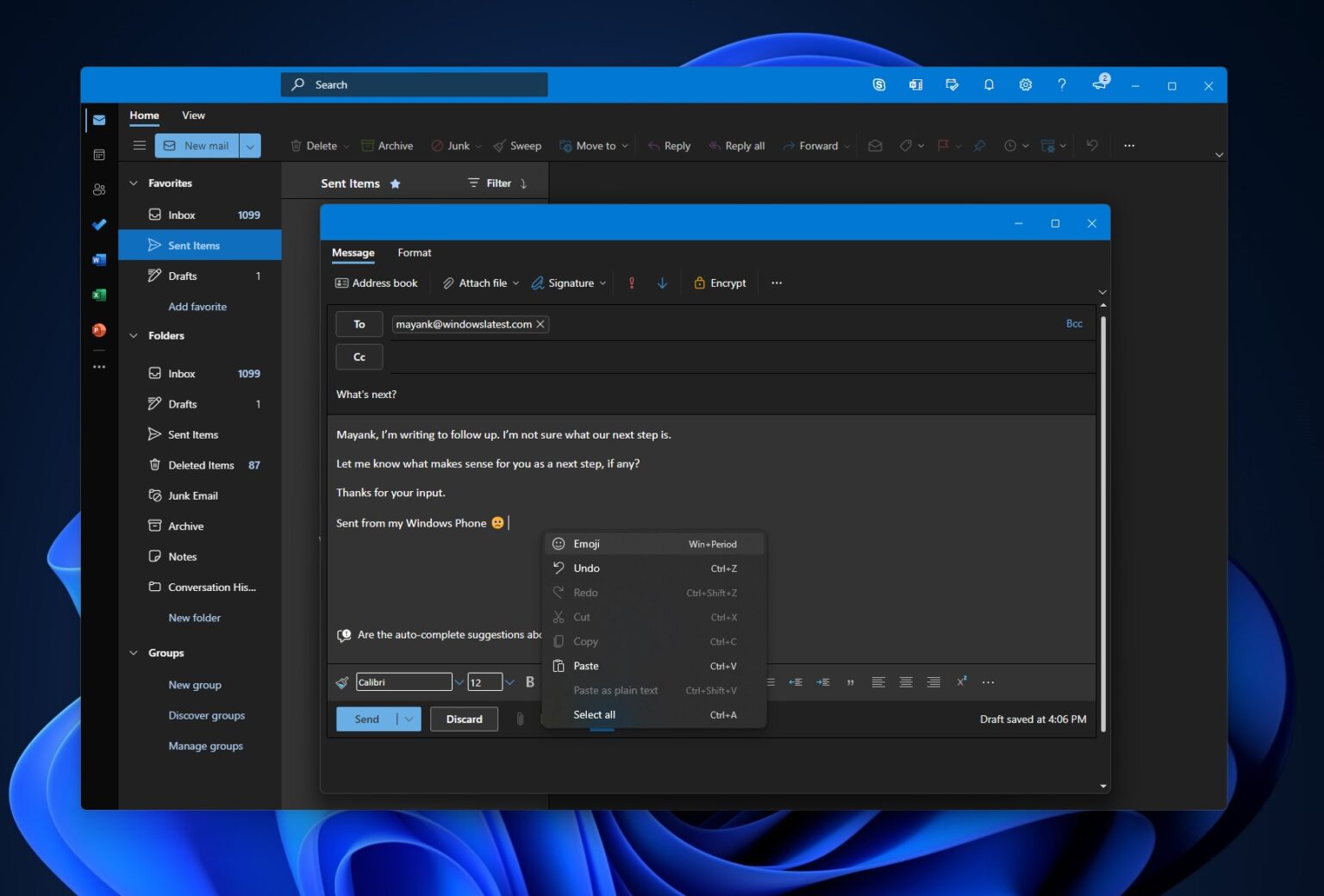Expand the Move to dropdown
This screenshot has height=896, width=1324.
625,146
